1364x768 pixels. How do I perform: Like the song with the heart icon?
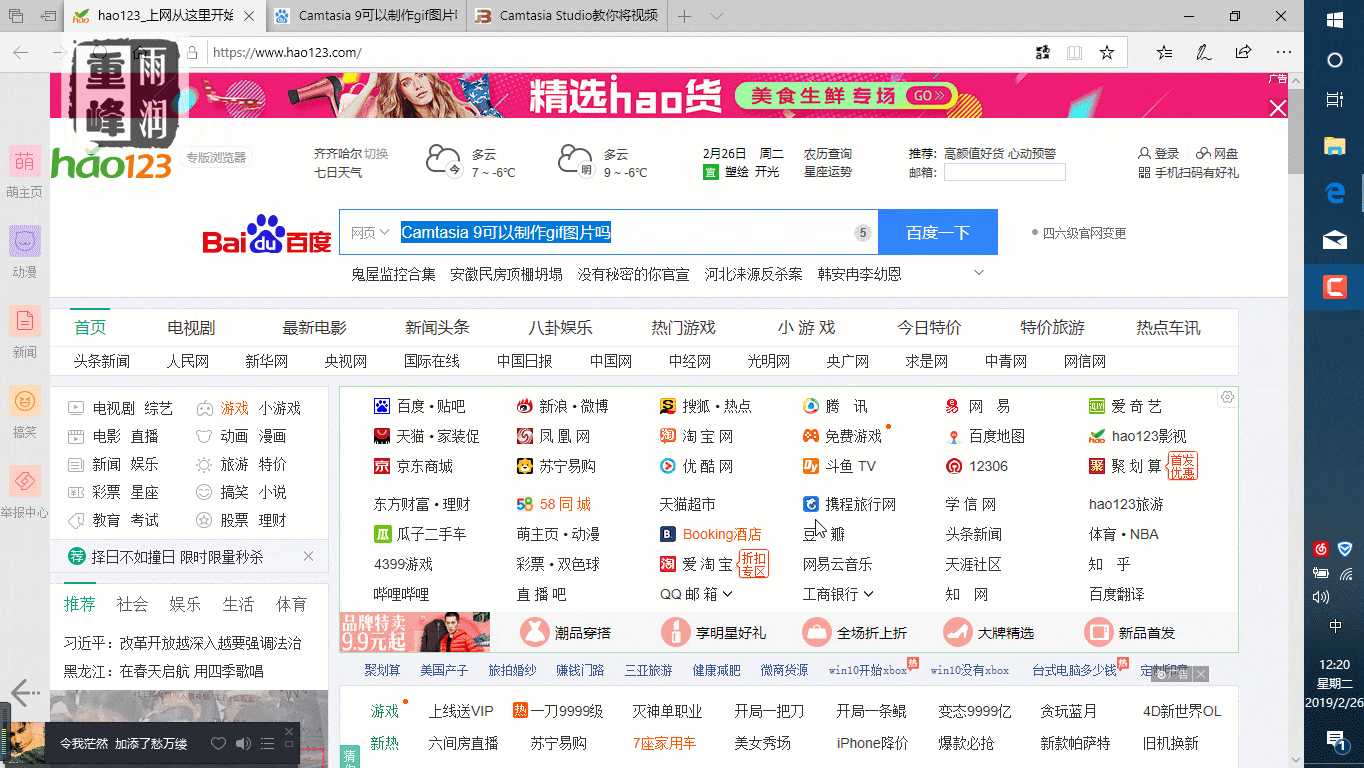[218, 743]
